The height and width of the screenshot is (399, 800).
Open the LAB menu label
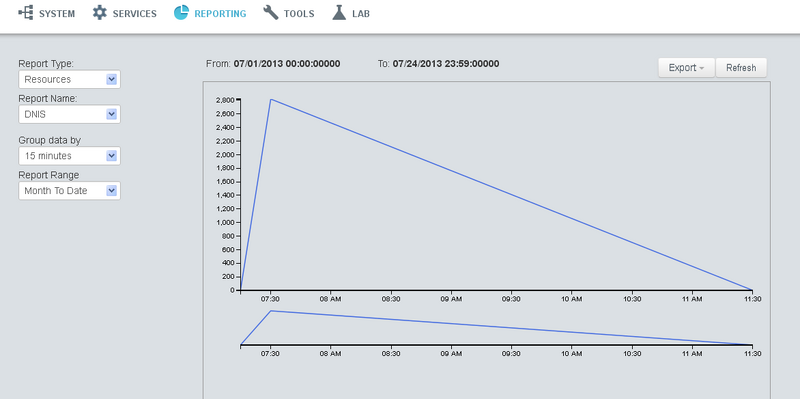(x=361, y=14)
